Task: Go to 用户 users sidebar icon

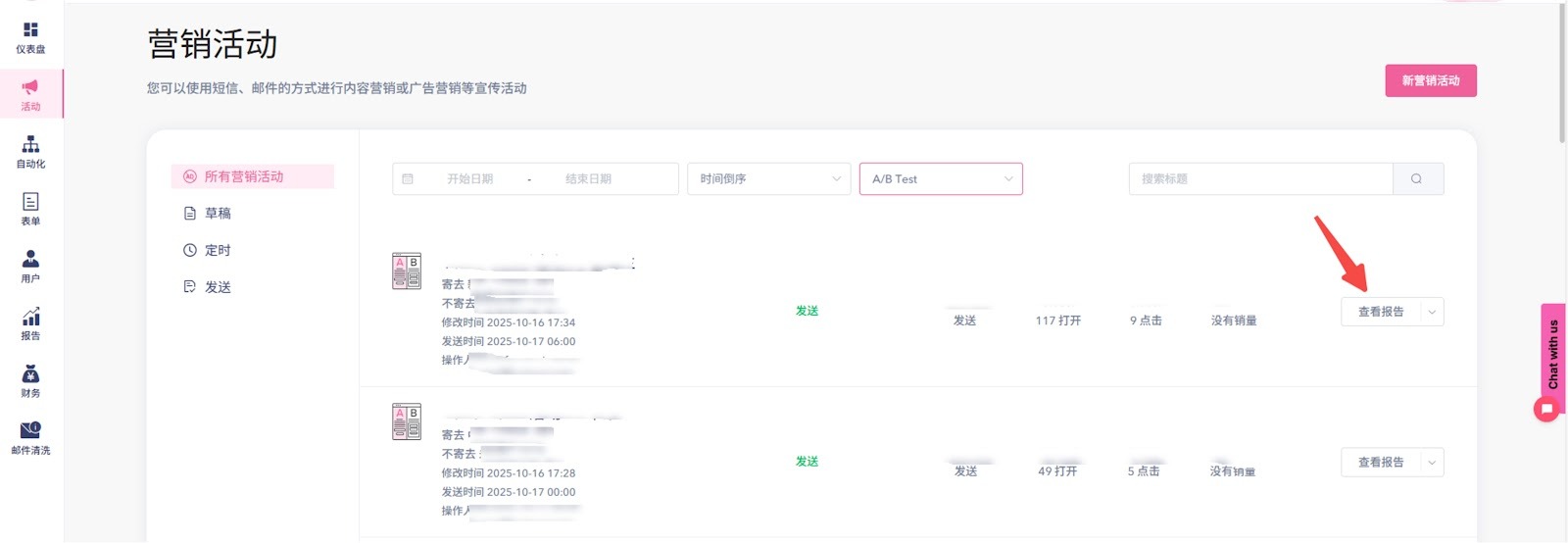Action: click(30, 267)
